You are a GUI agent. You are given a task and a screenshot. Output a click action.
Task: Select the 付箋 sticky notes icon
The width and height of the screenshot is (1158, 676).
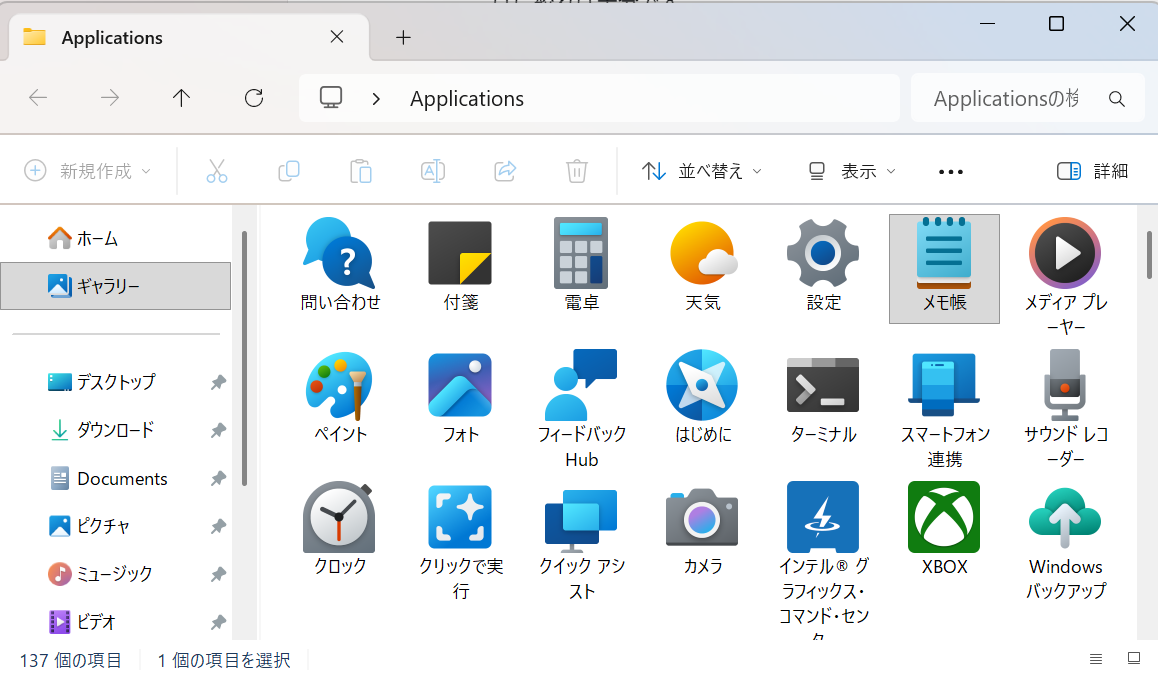pyautogui.click(x=460, y=253)
